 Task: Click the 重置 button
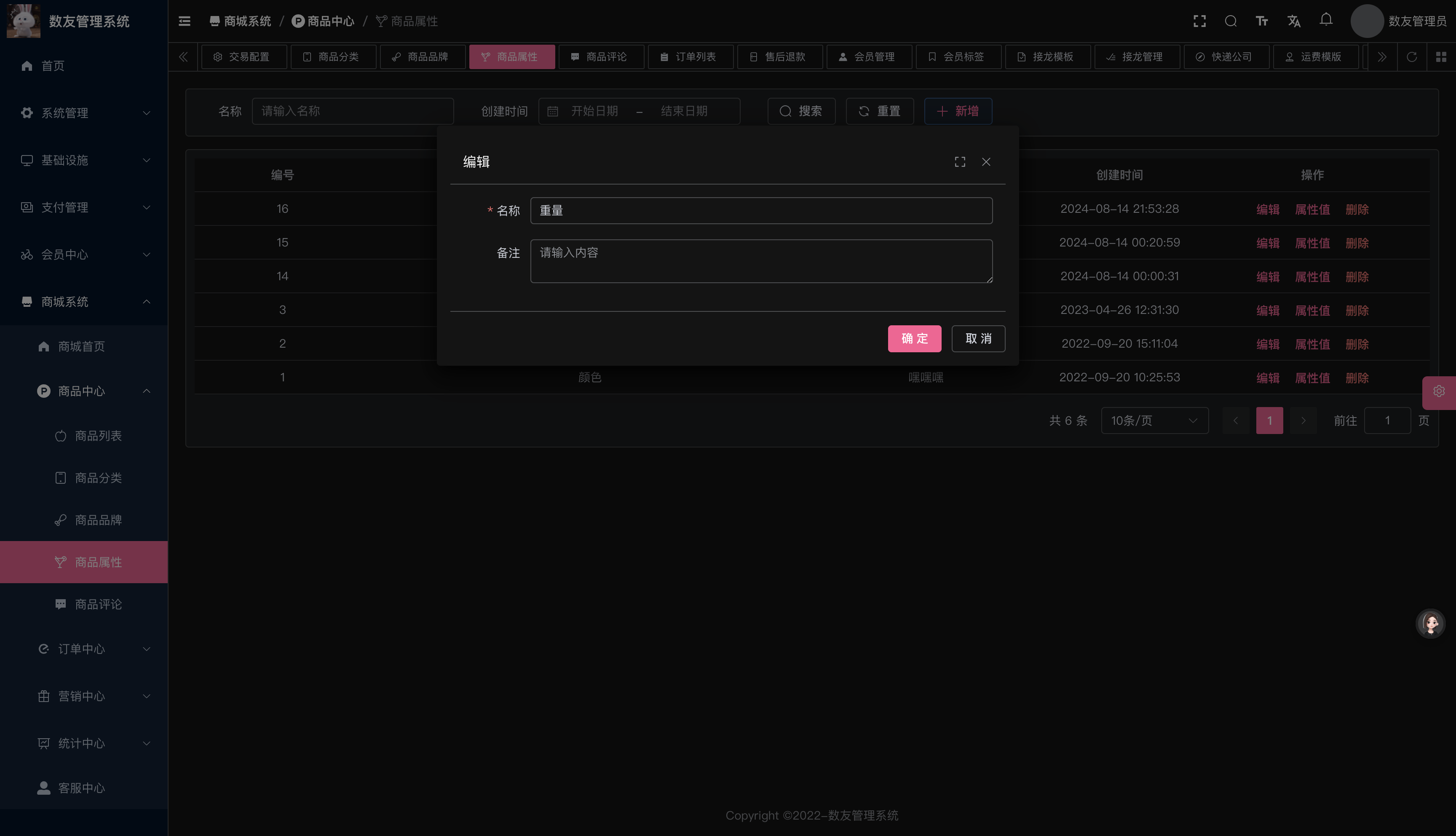click(x=880, y=111)
